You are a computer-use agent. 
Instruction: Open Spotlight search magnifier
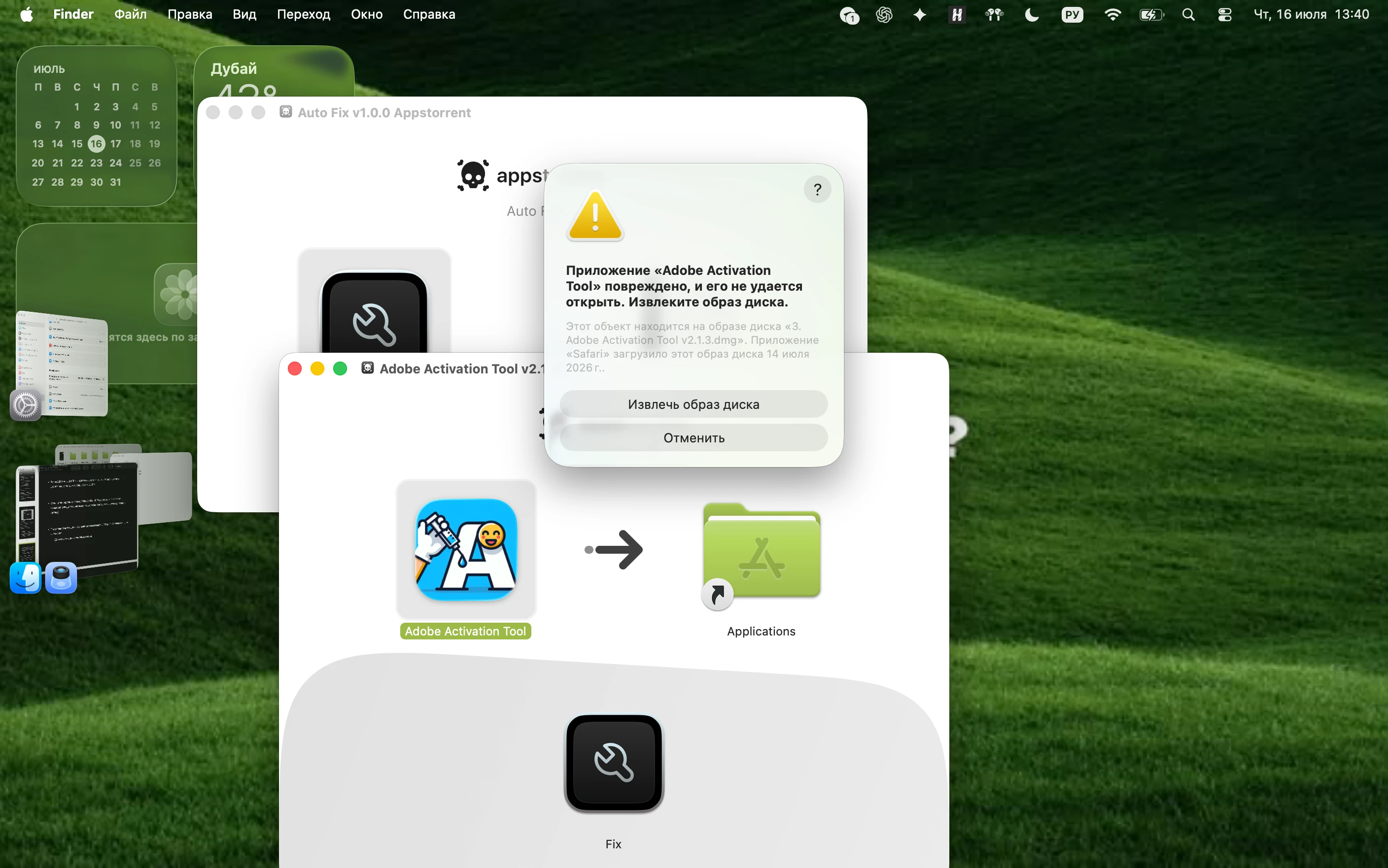1188,14
